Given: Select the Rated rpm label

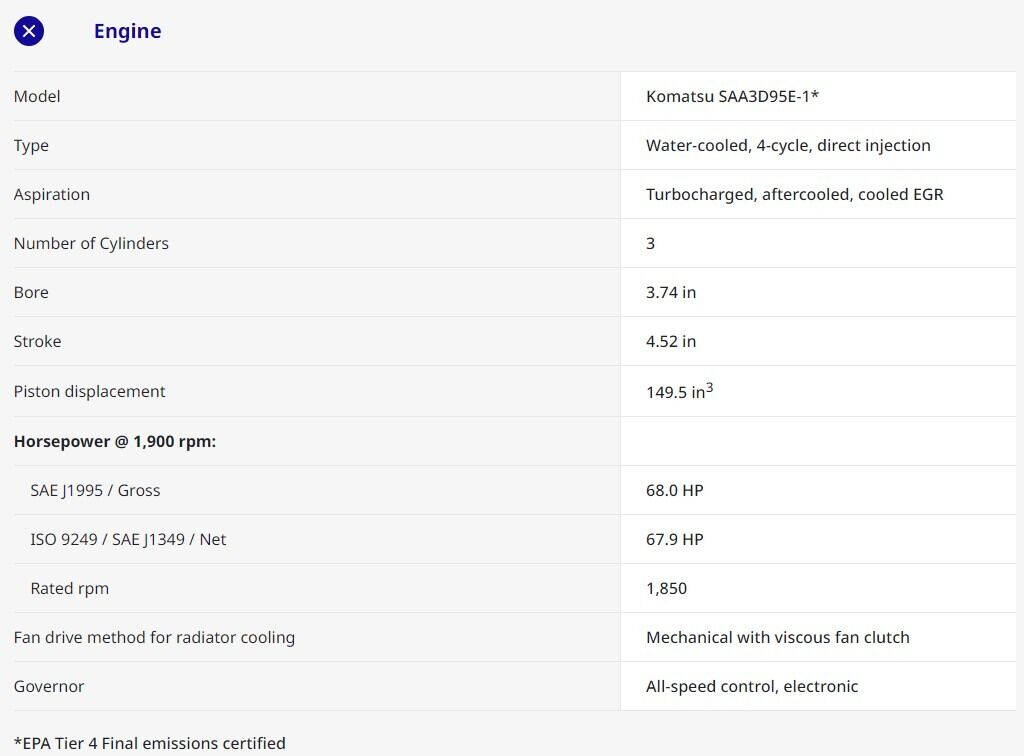Looking at the screenshot, I should coord(69,588).
